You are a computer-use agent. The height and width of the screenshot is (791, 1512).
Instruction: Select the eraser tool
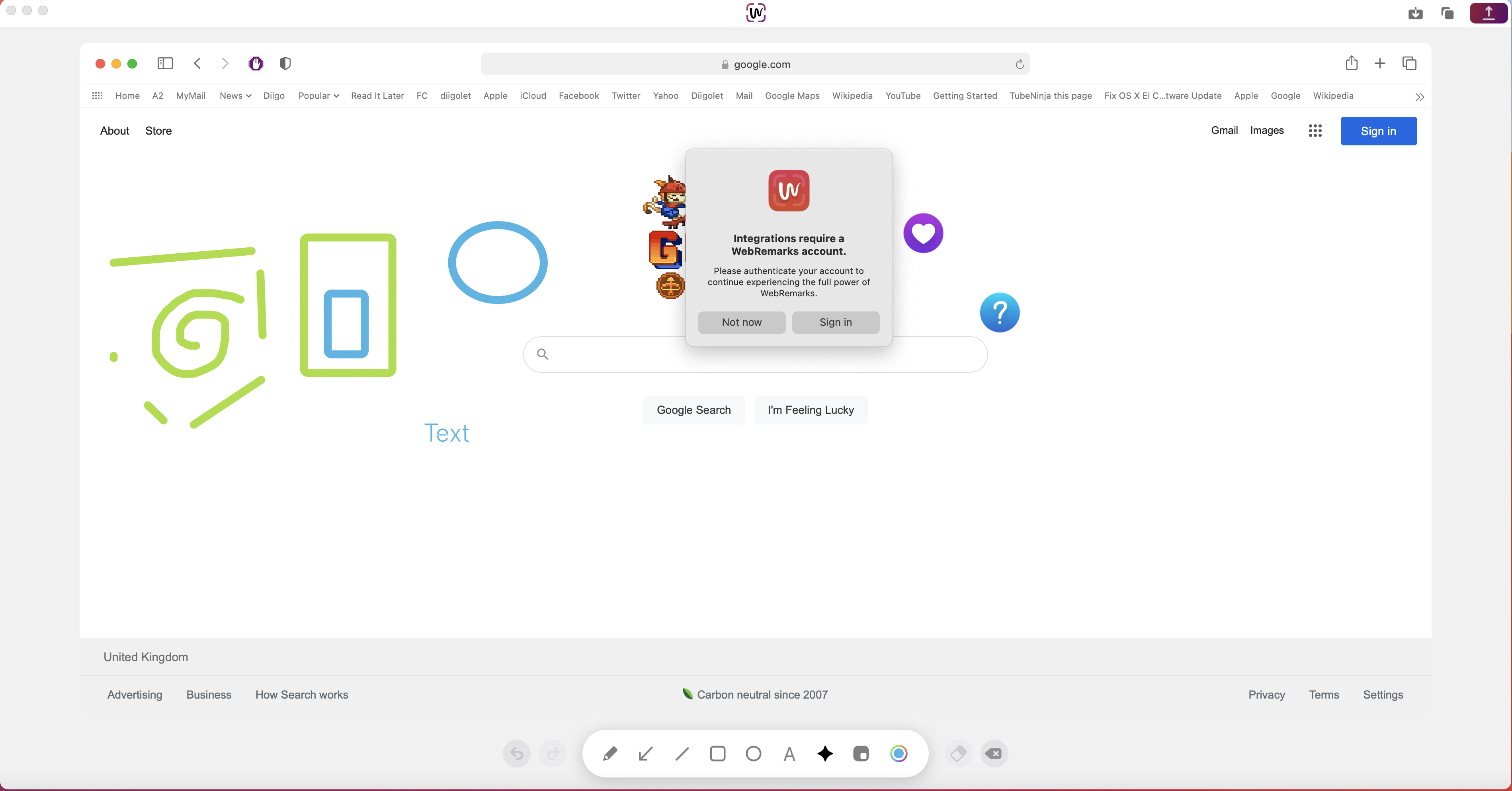coord(959,754)
